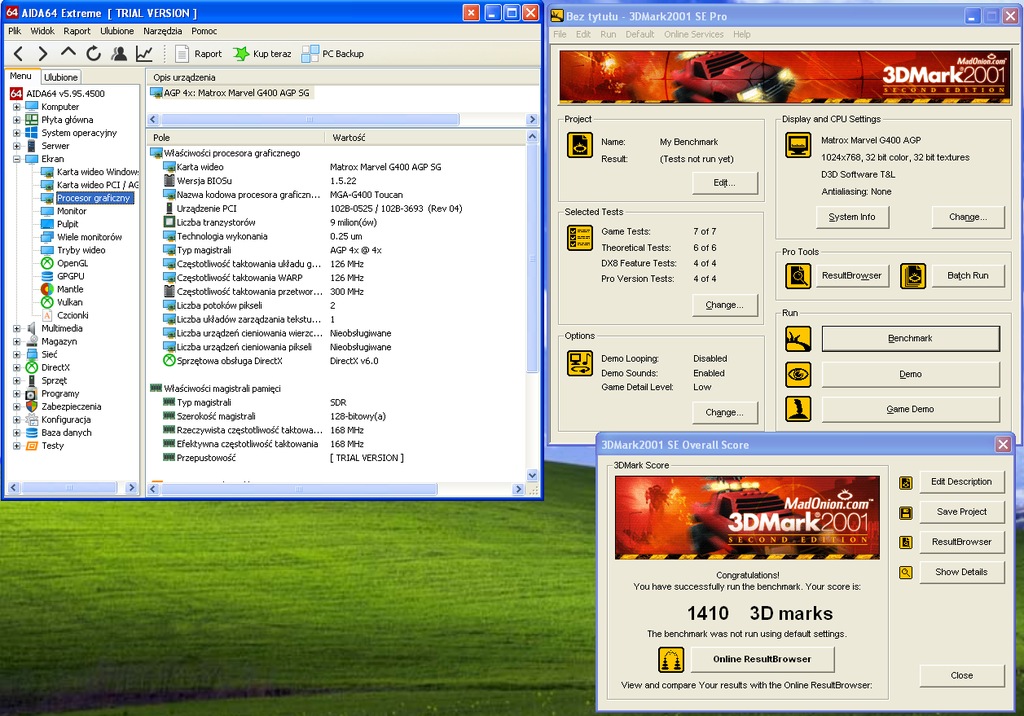Screen dimensions: 1024x716
Task: Click the Options demo settings icon
Action: (x=579, y=363)
